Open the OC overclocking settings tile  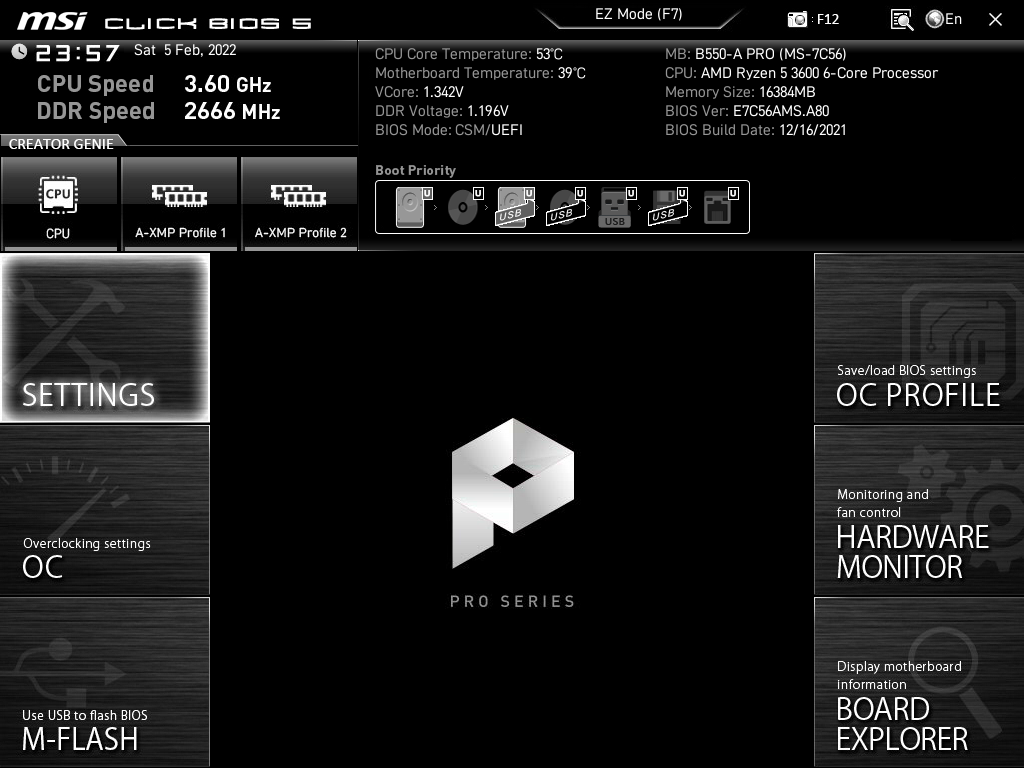(105, 510)
